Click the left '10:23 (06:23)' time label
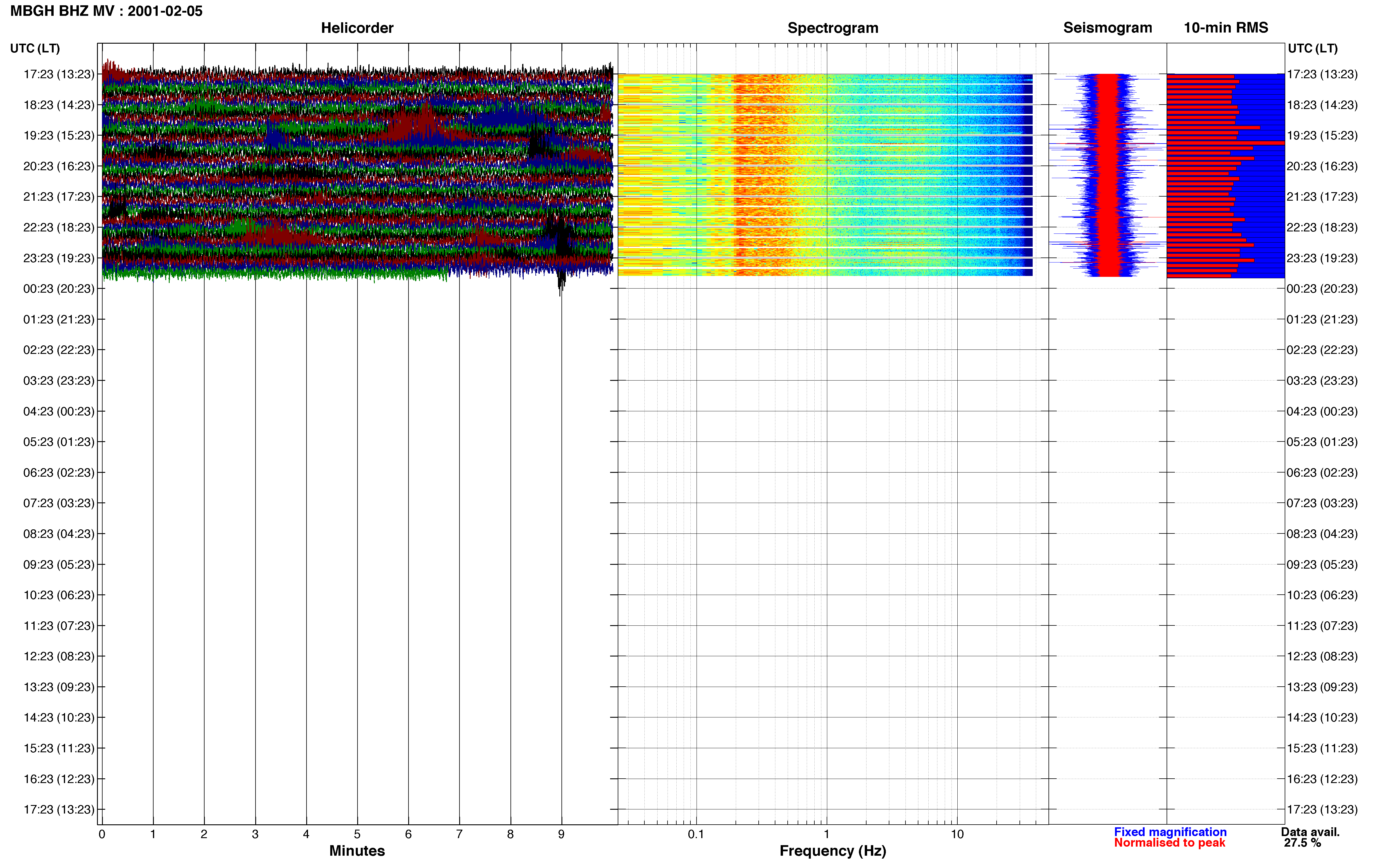1389x868 pixels. [59, 595]
